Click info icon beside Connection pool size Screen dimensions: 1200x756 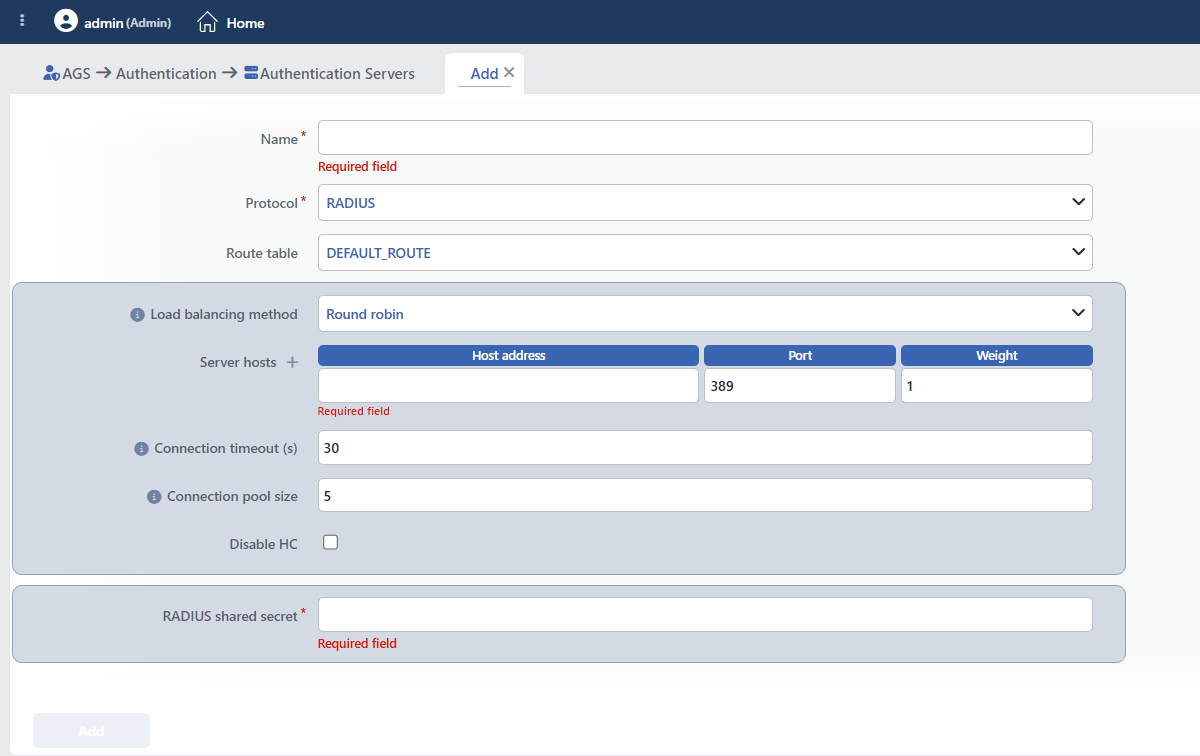point(154,497)
